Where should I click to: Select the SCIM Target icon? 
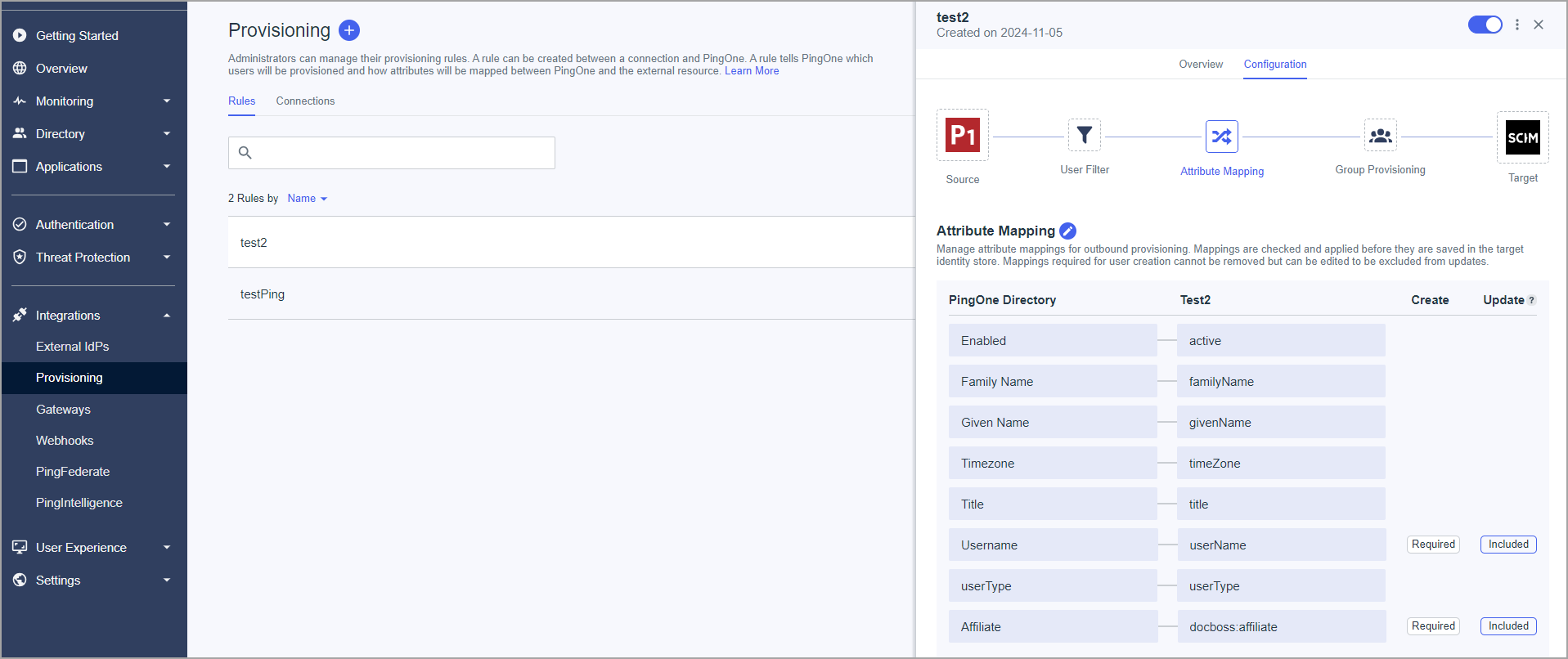[1523, 137]
